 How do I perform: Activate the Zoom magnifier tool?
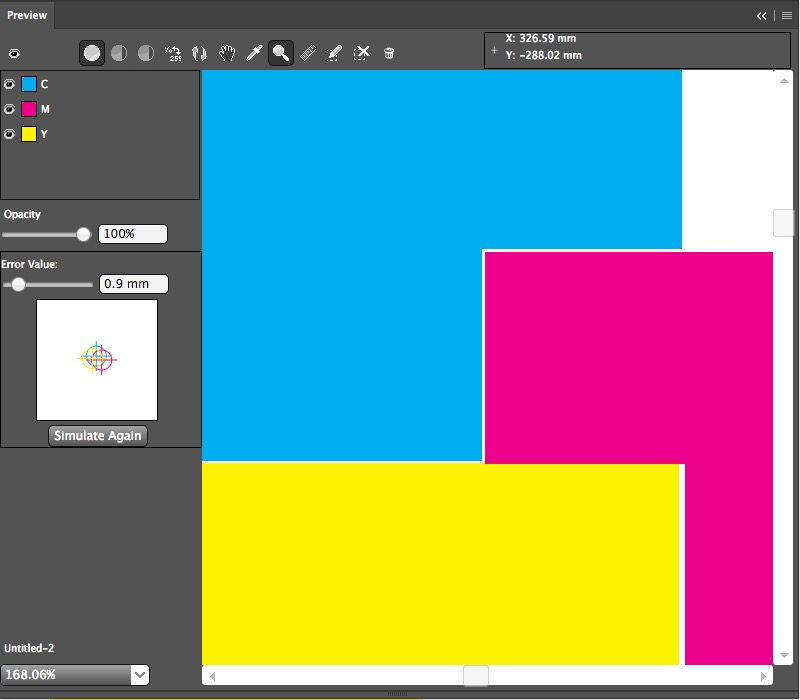coord(281,53)
